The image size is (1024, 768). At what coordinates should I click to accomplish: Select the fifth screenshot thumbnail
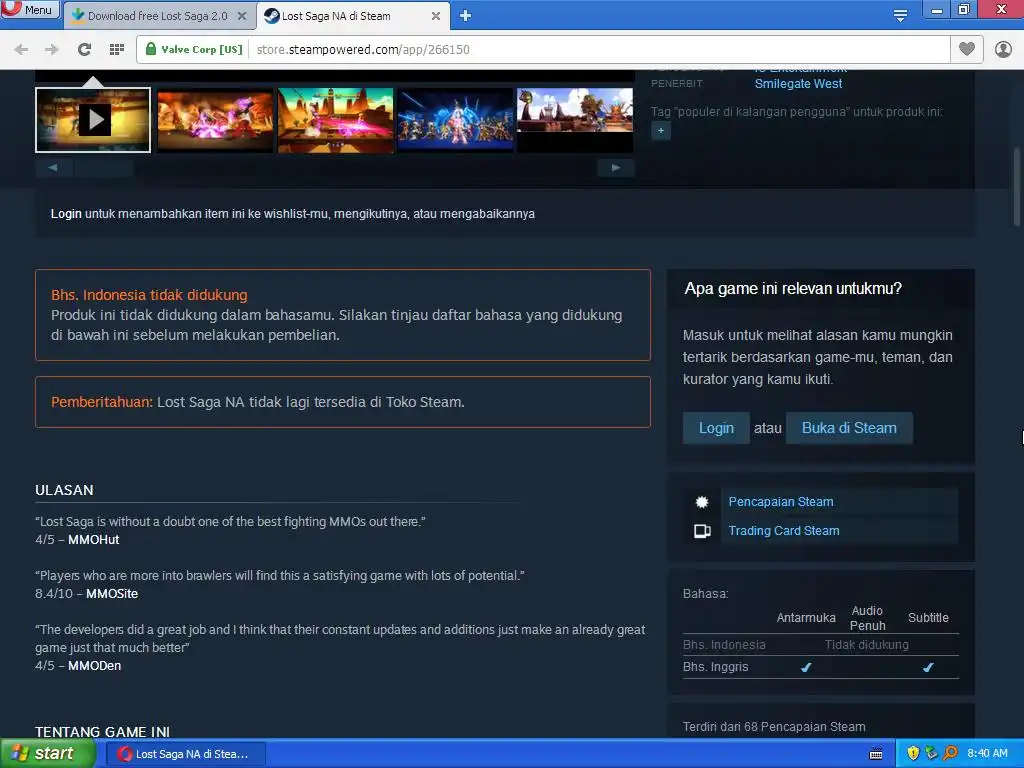pyautogui.click(x=575, y=120)
